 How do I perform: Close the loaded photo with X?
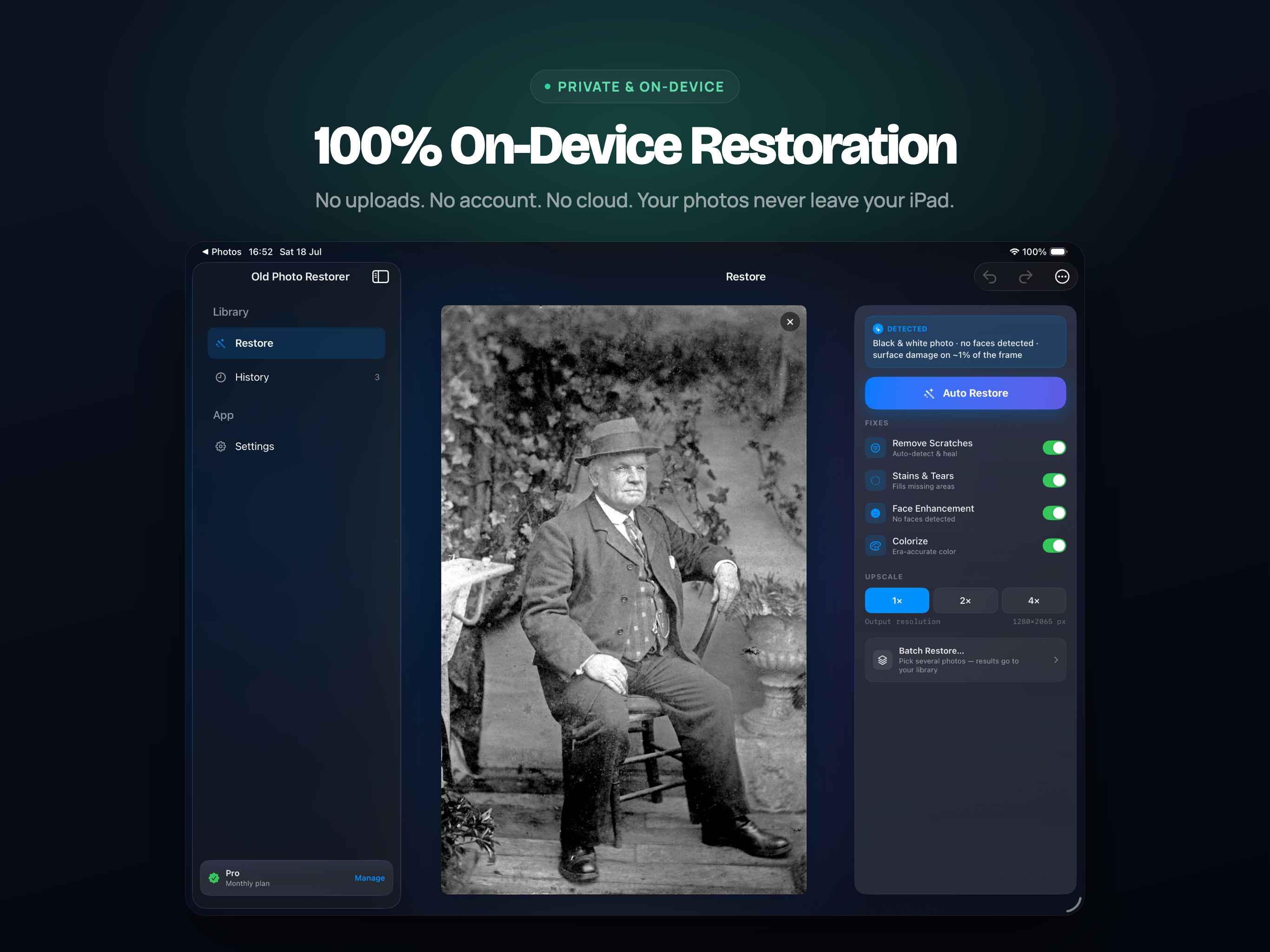pyautogui.click(x=790, y=322)
